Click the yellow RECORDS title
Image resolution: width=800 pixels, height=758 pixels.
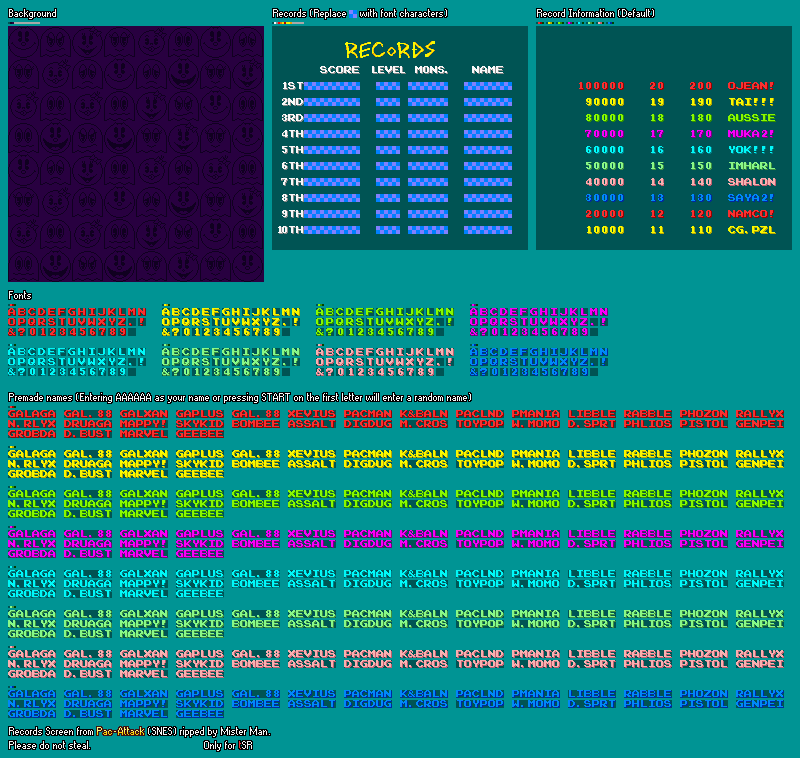tap(390, 50)
